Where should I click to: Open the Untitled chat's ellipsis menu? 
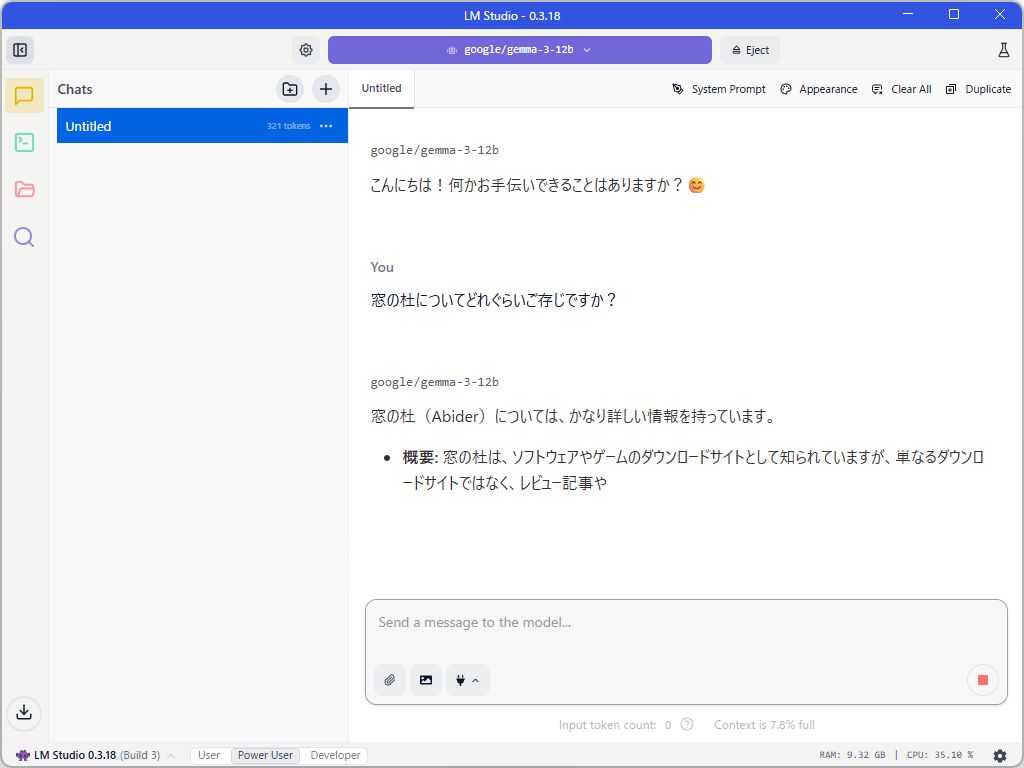[325, 126]
